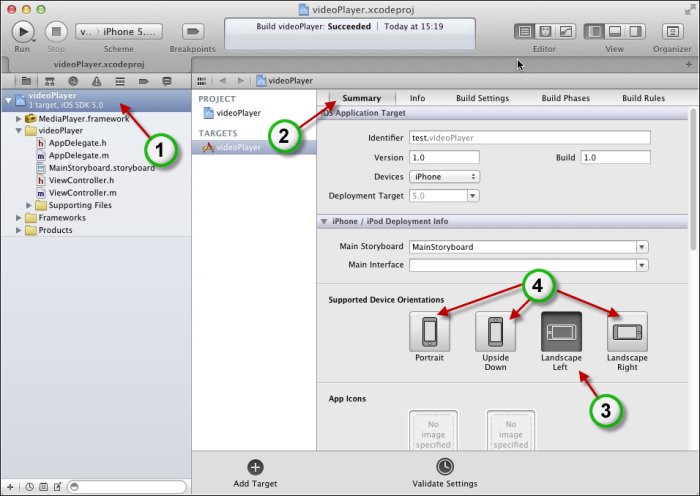Enable Landscape Right orientation
Viewport: 700px width, 496px height.
pos(627,332)
